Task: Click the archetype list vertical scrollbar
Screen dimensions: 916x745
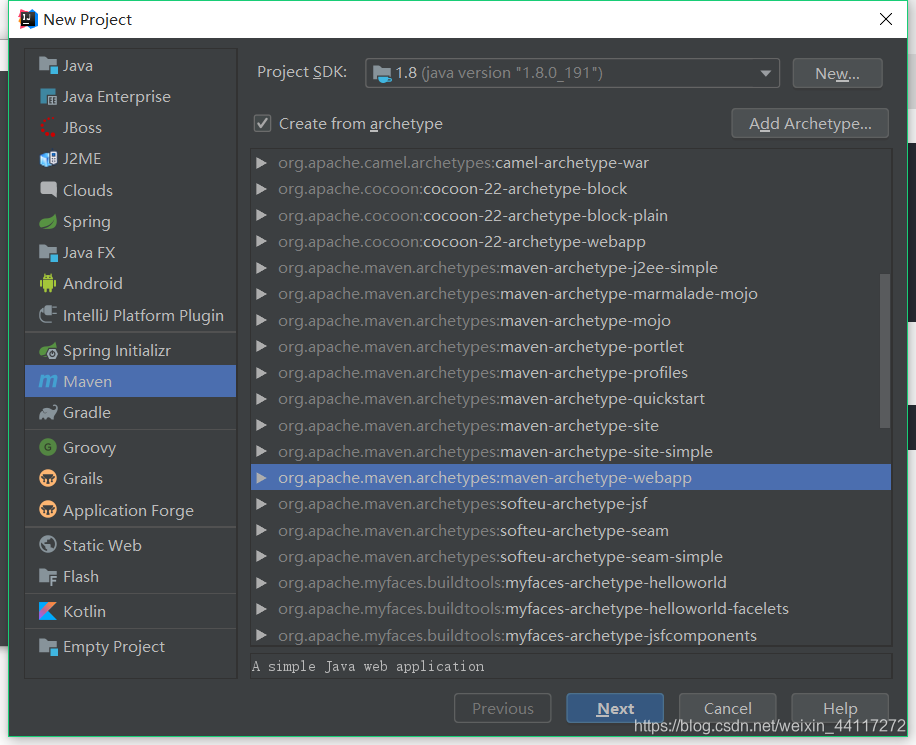Action: [884, 351]
